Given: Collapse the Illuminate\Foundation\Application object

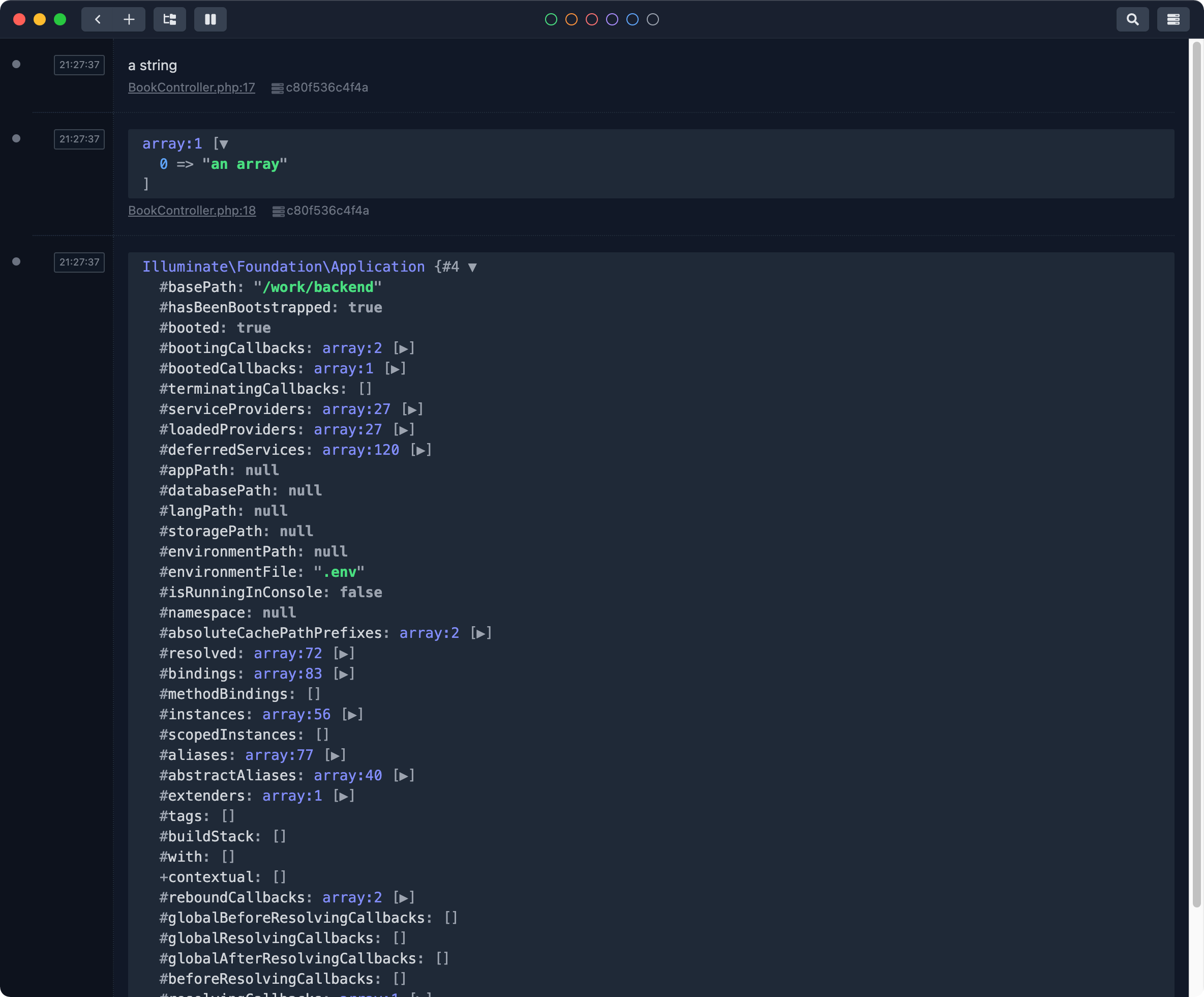Looking at the screenshot, I should [472, 267].
